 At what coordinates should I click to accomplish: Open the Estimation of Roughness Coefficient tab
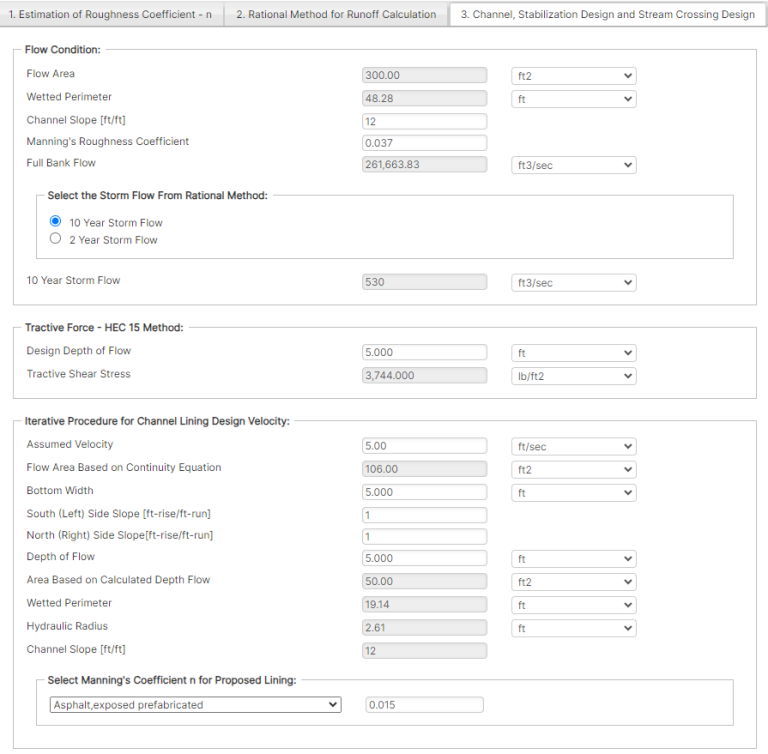coord(111,14)
